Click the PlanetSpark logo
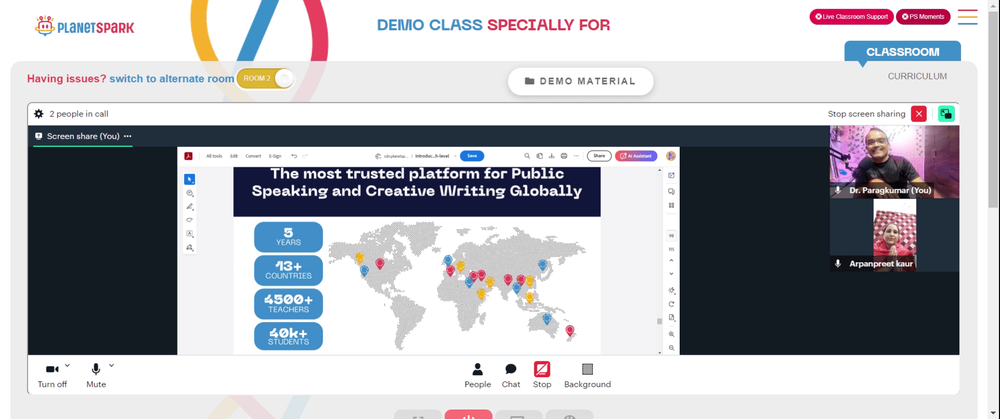Screen dimensions: 1000x419 [84, 26]
